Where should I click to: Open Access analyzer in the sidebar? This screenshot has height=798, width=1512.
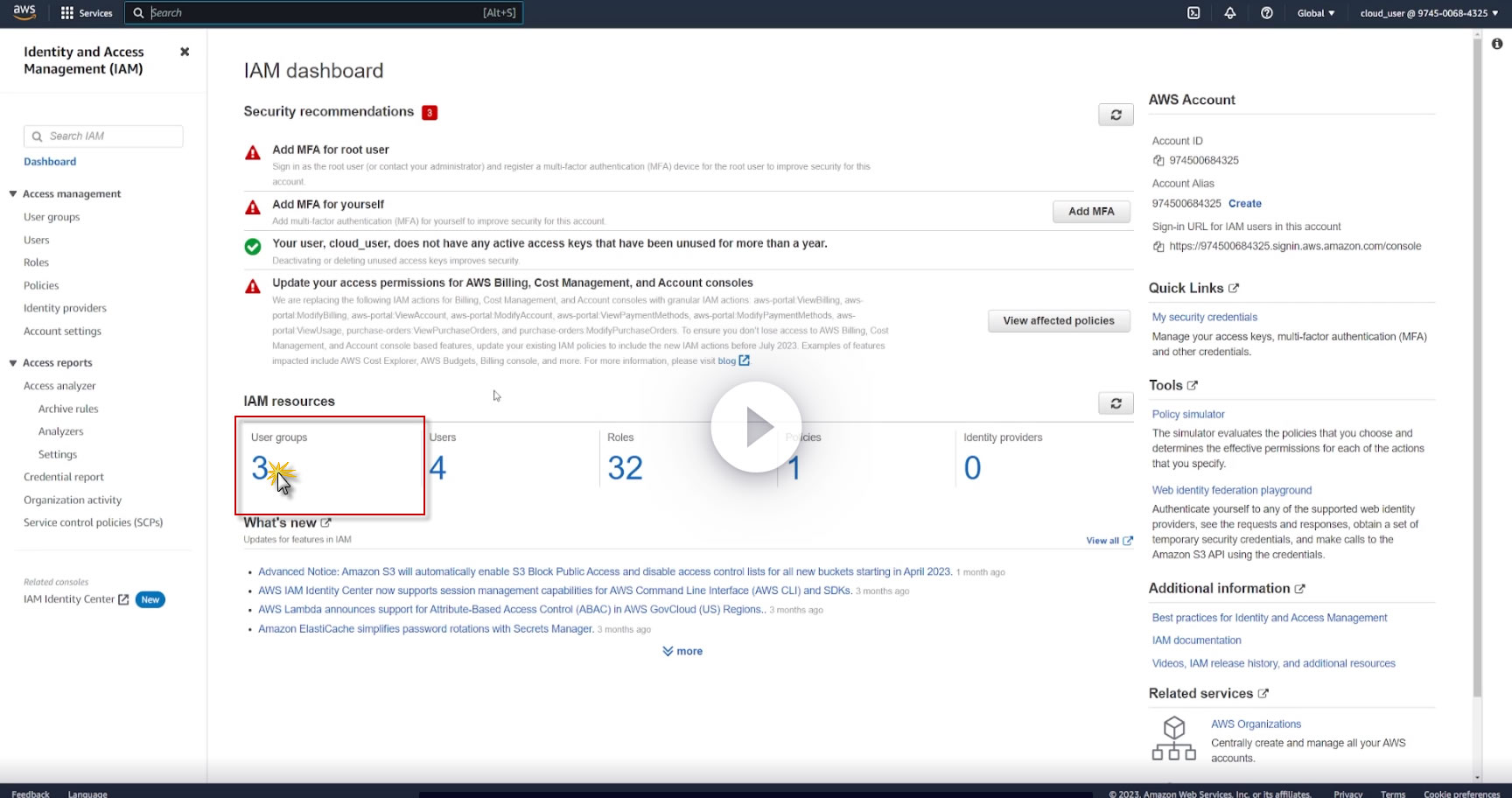(59, 386)
